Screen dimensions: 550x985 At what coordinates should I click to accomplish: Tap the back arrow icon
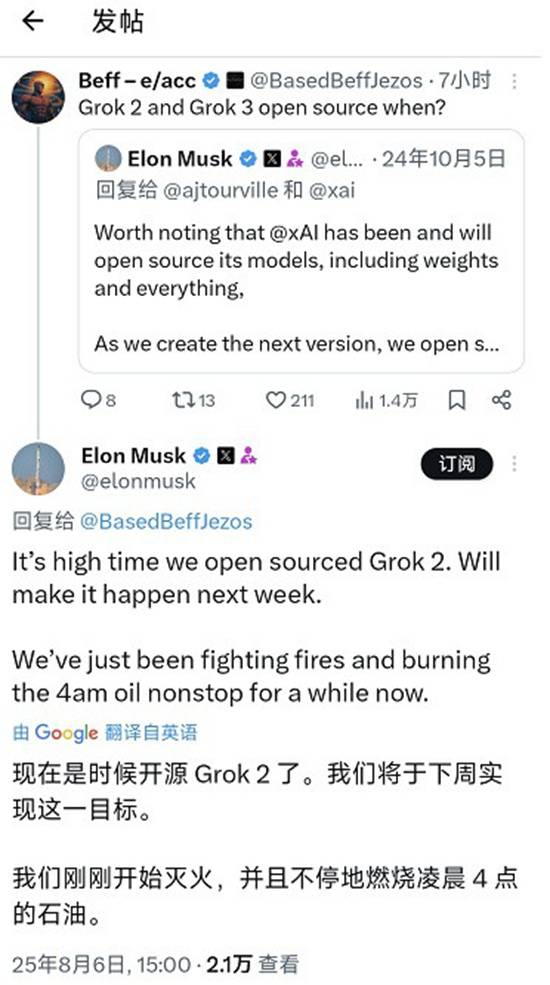[33, 21]
